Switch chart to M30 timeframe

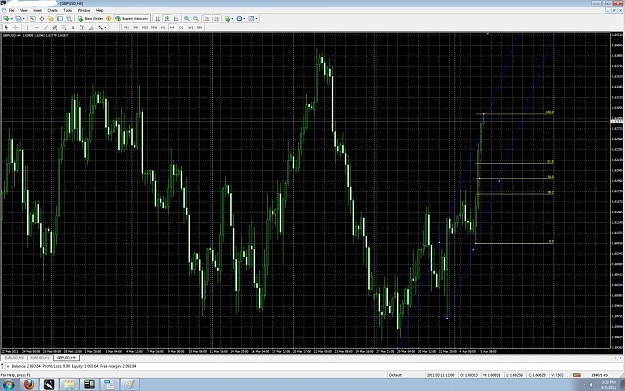point(154,28)
